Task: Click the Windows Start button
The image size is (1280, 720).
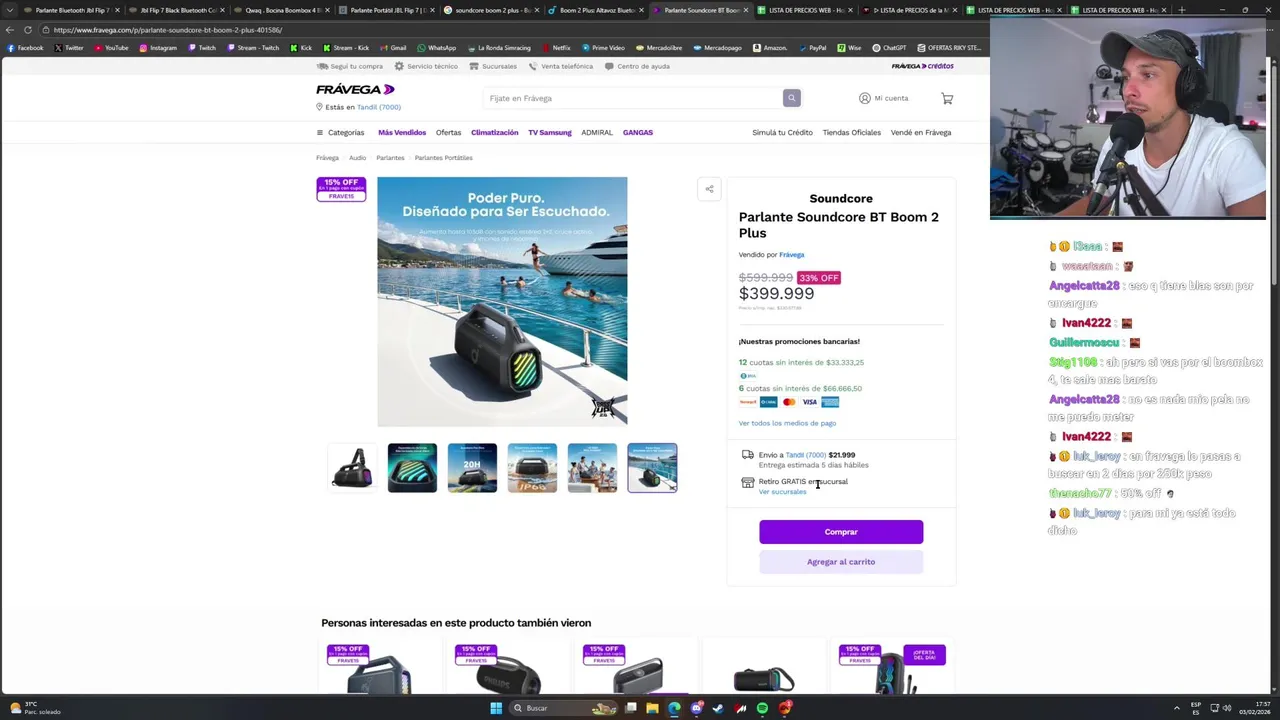Action: coord(495,708)
